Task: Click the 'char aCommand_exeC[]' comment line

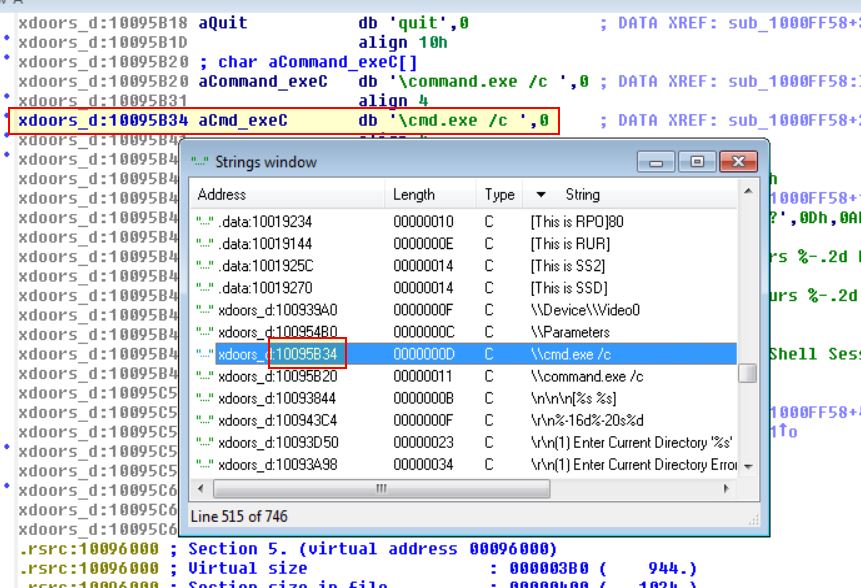Action: pyautogui.click(x=317, y=62)
